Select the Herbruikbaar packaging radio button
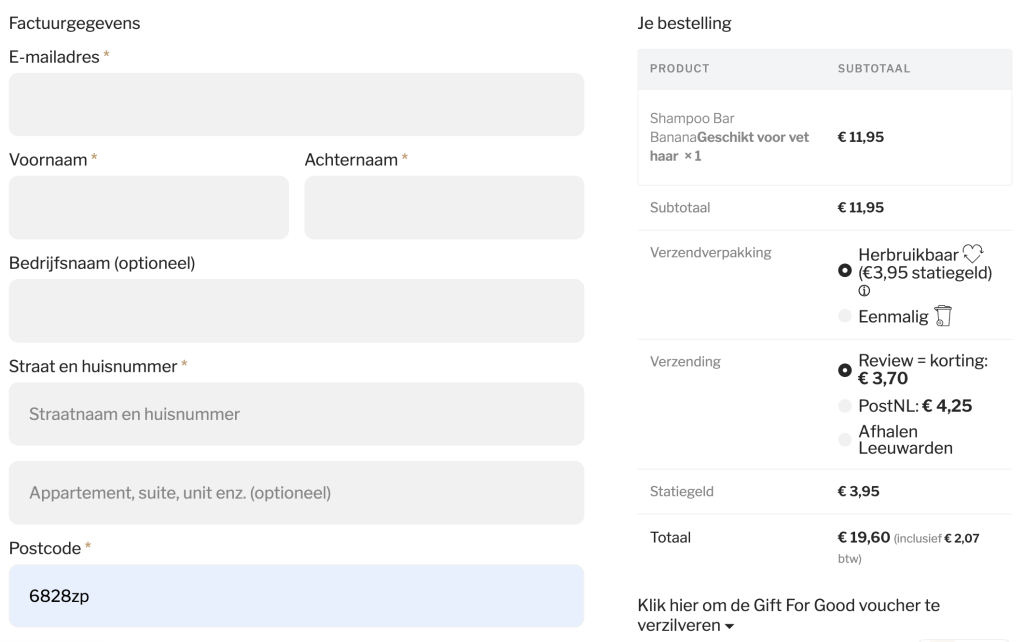Image resolution: width=1024 pixels, height=642 pixels. (x=845, y=271)
